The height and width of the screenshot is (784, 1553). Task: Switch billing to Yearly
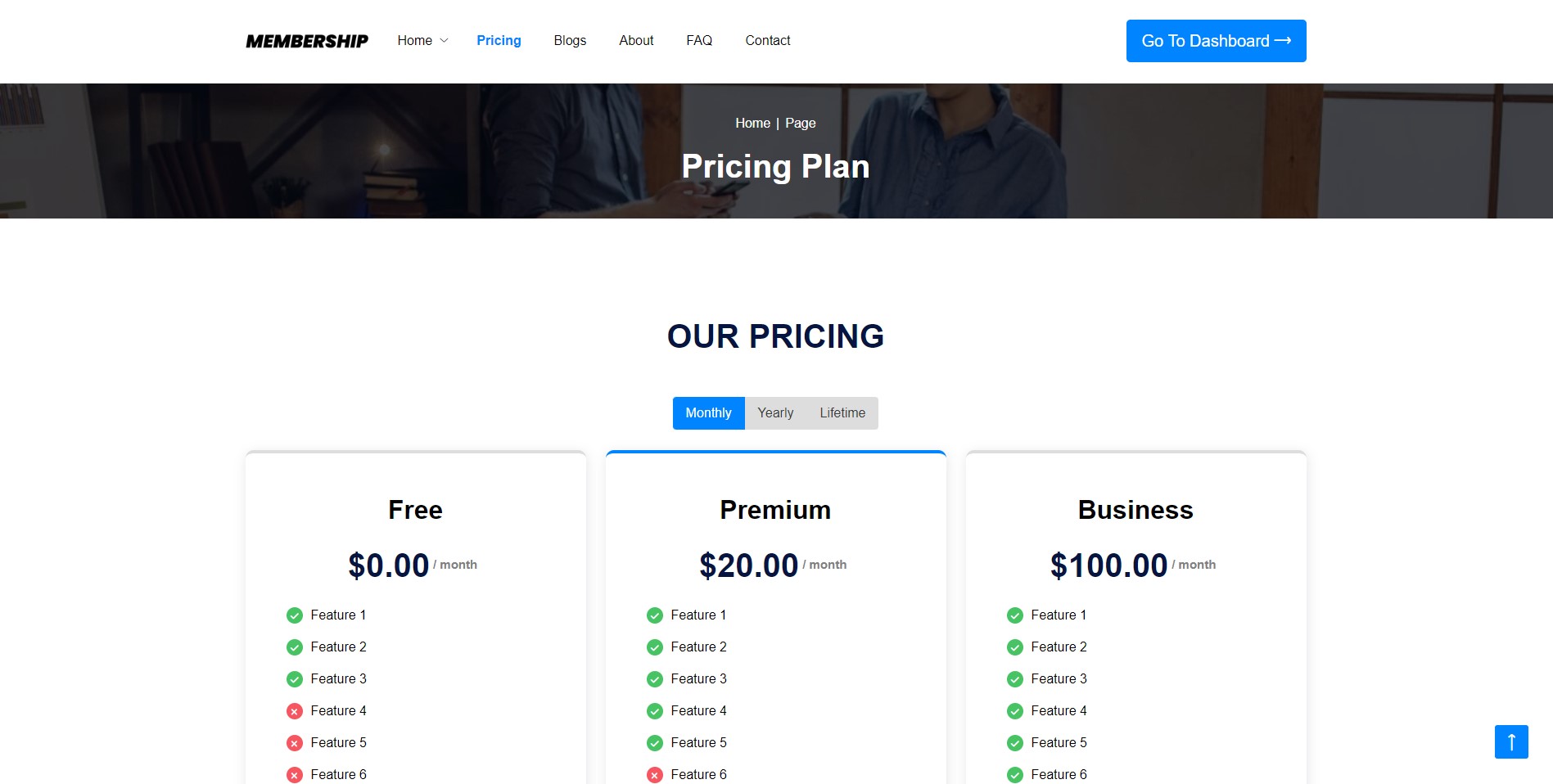coord(774,412)
